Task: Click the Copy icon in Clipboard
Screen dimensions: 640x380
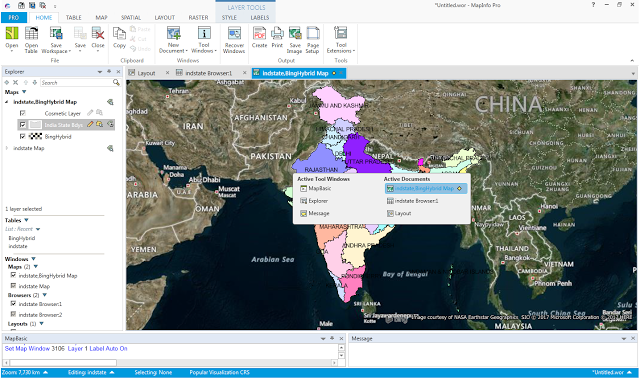Action: (x=119, y=33)
